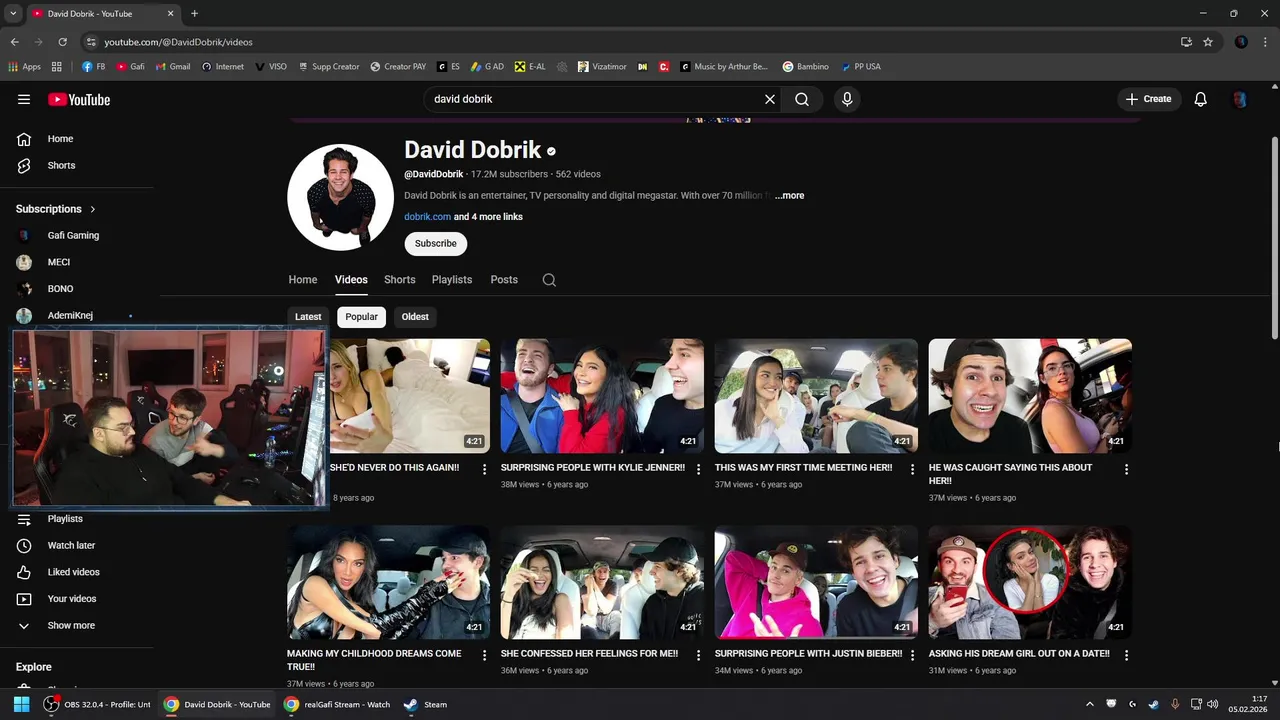This screenshot has height=720, width=1280.
Task: Select the Popular sort chip
Action: (362, 317)
